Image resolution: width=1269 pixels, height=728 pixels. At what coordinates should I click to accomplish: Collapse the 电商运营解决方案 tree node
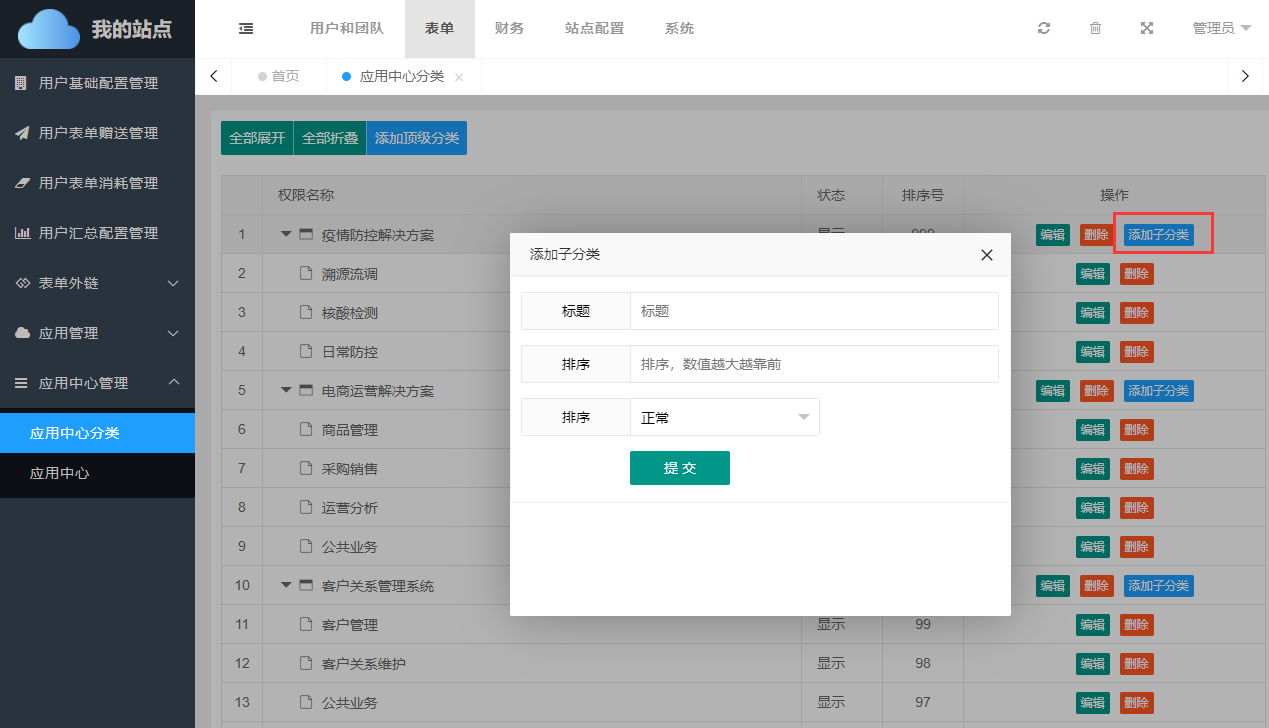[x=286, y=390]
